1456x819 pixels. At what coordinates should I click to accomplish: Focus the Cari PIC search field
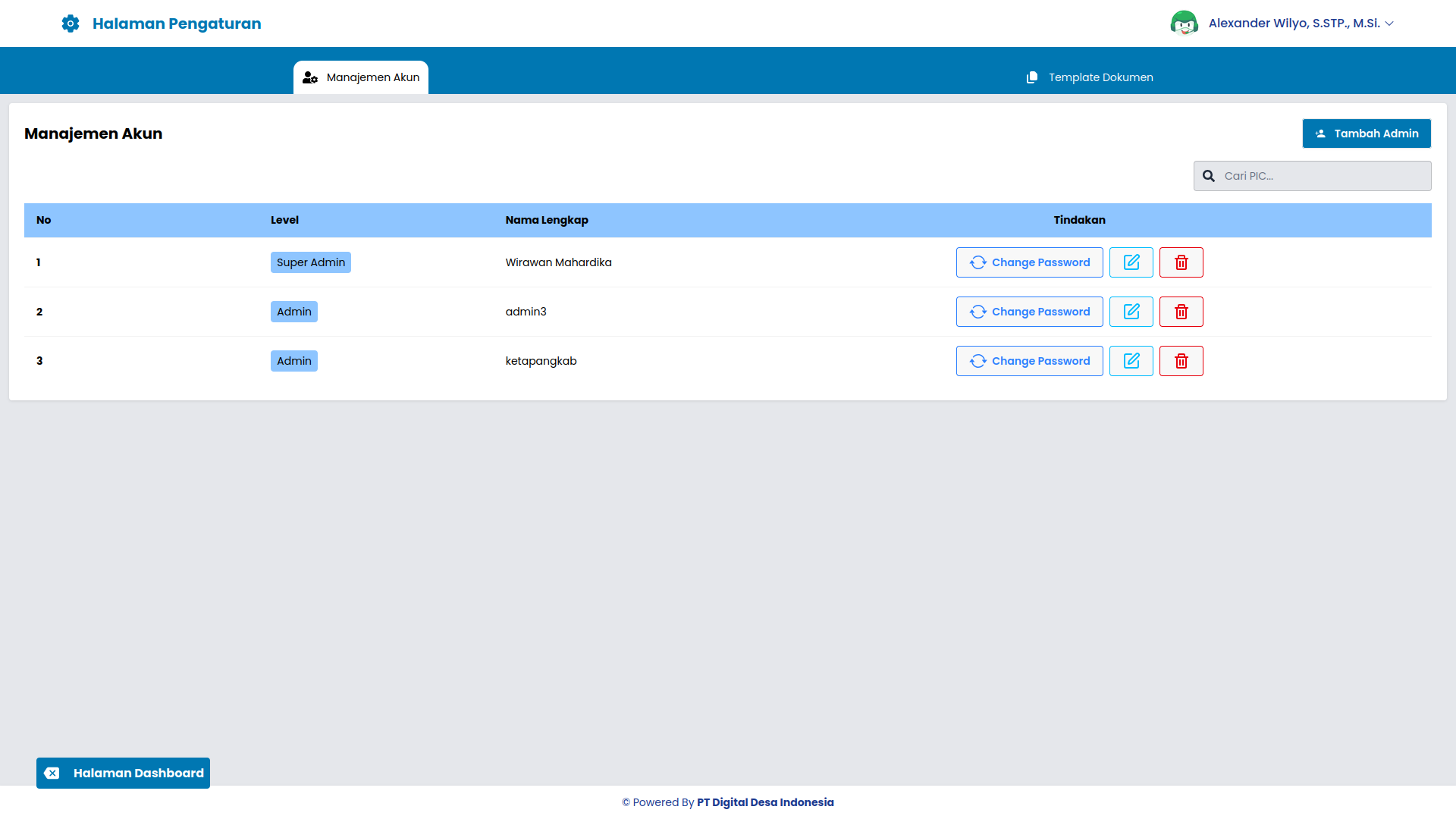(x=1323, y=176)
